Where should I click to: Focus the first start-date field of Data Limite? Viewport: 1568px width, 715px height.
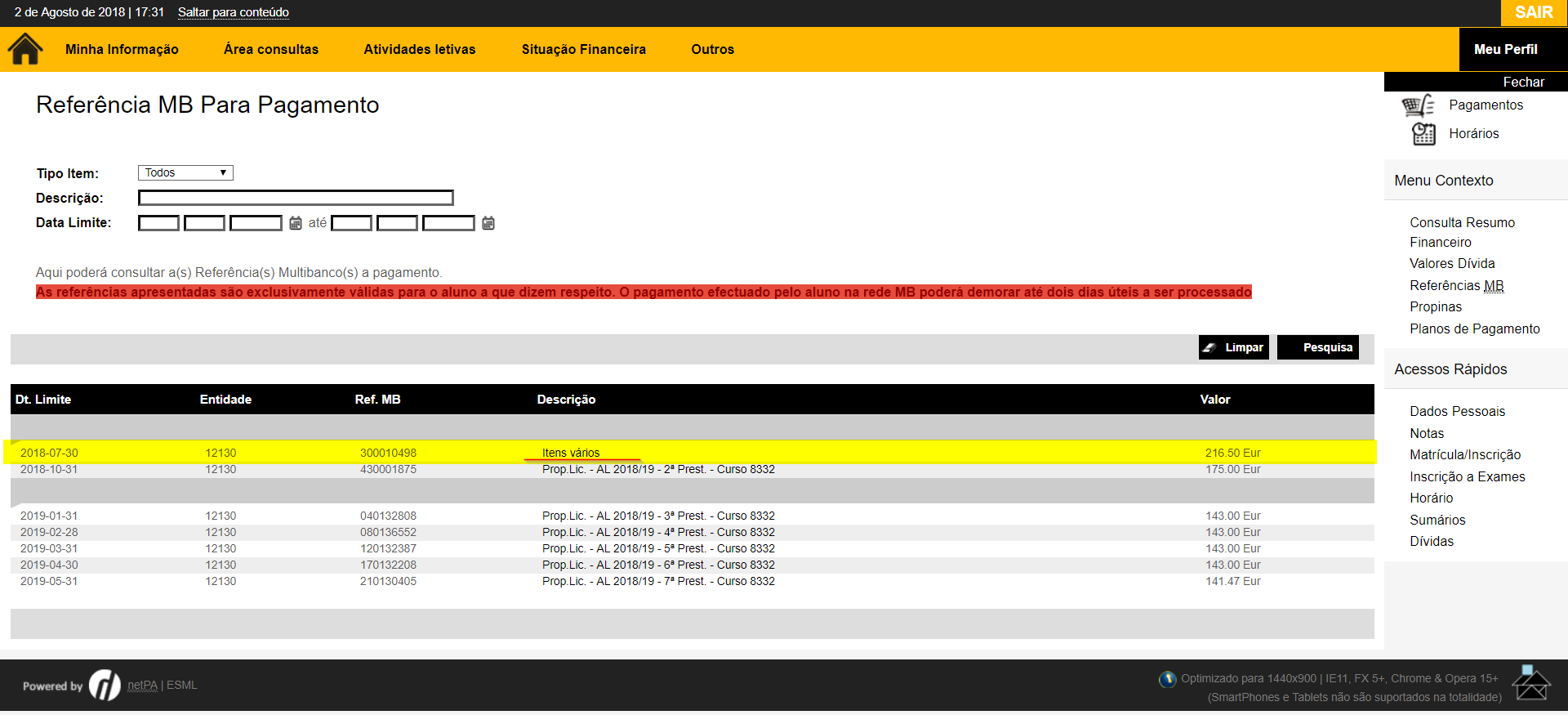pyautogui.click(x=158, y=223)
